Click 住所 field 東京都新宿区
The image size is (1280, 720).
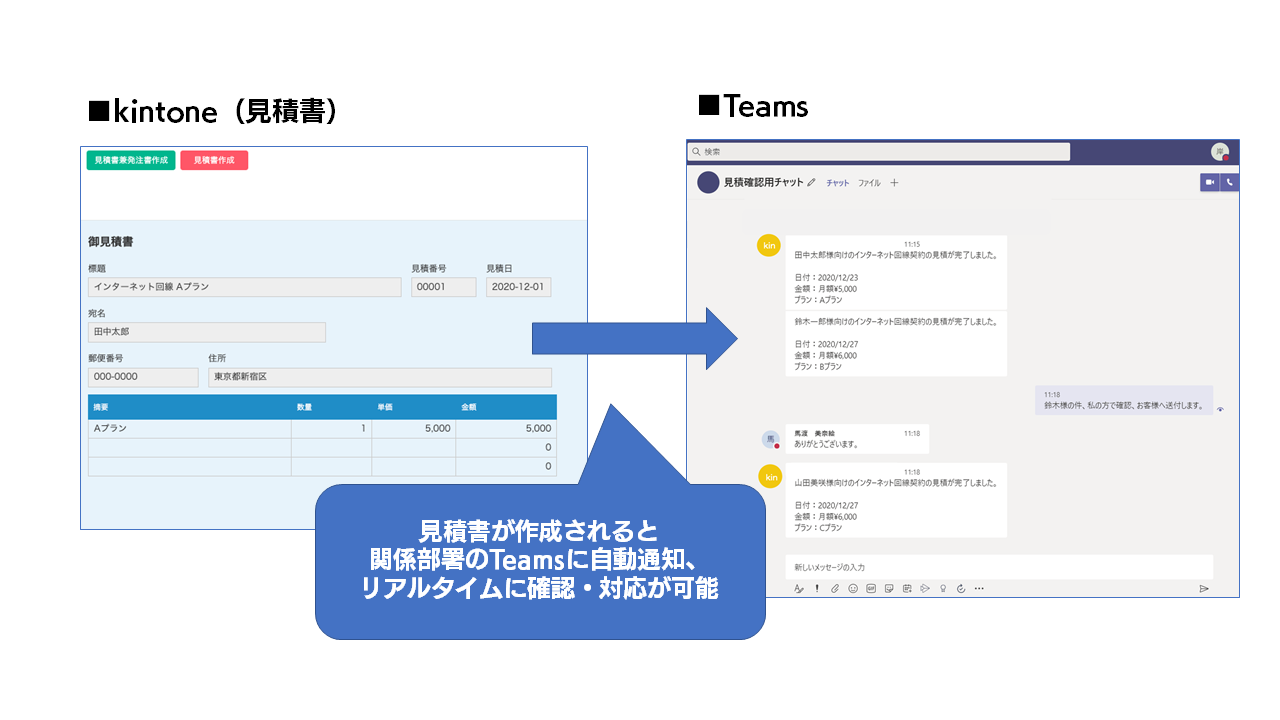(x=380, y=377)
